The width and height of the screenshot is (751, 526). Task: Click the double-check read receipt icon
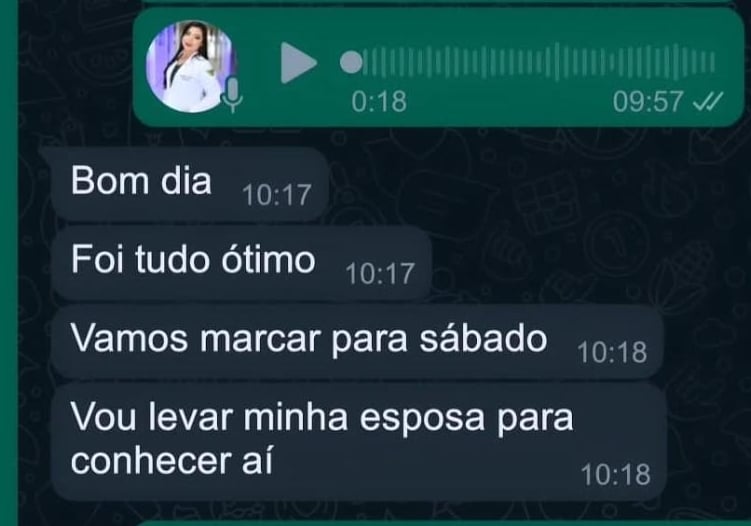708,102
